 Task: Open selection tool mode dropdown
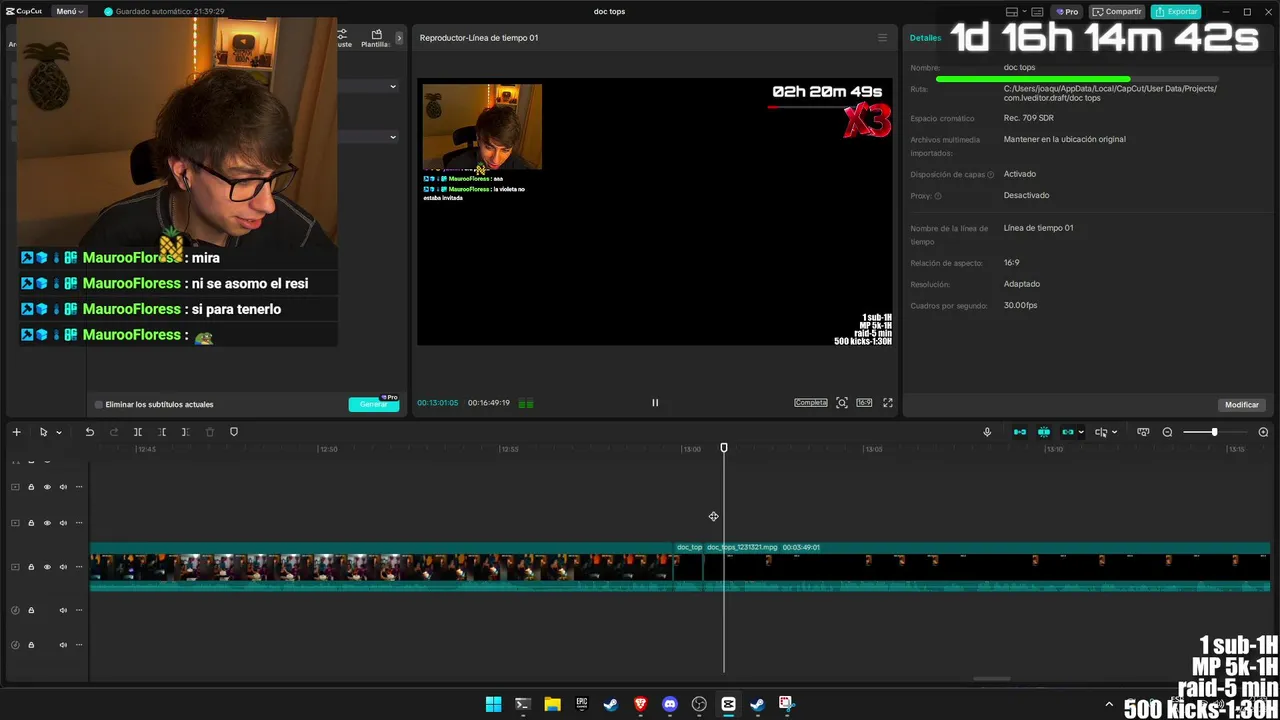click(x=59, y=433)
